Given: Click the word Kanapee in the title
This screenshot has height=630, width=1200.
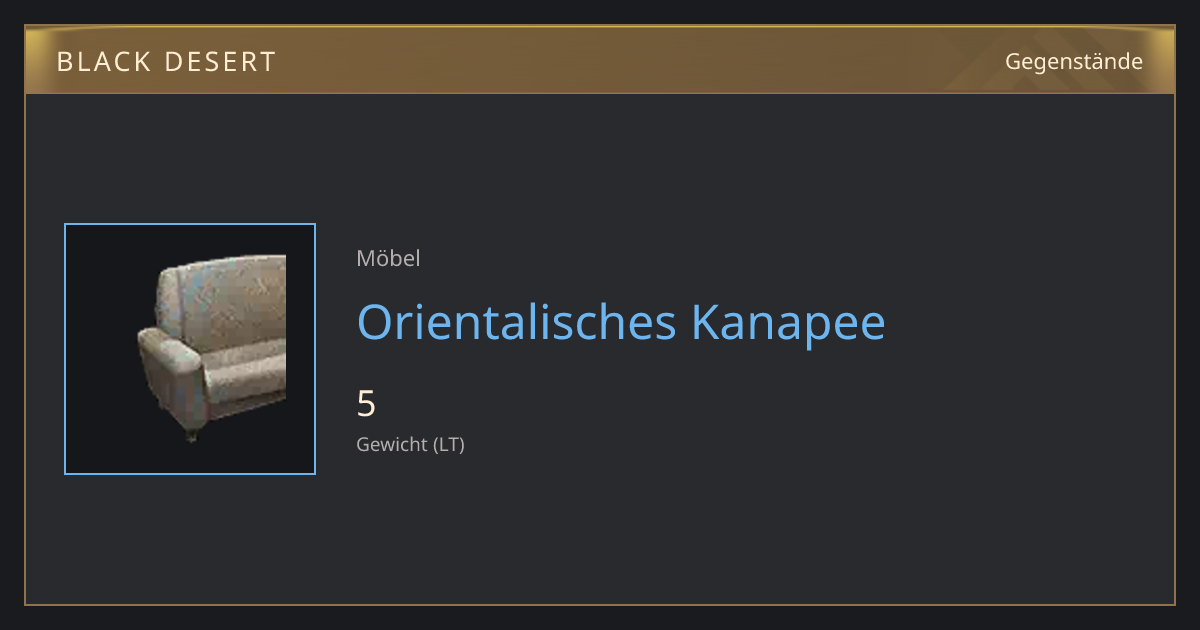Looking at the screenshot, I should 788,322.
